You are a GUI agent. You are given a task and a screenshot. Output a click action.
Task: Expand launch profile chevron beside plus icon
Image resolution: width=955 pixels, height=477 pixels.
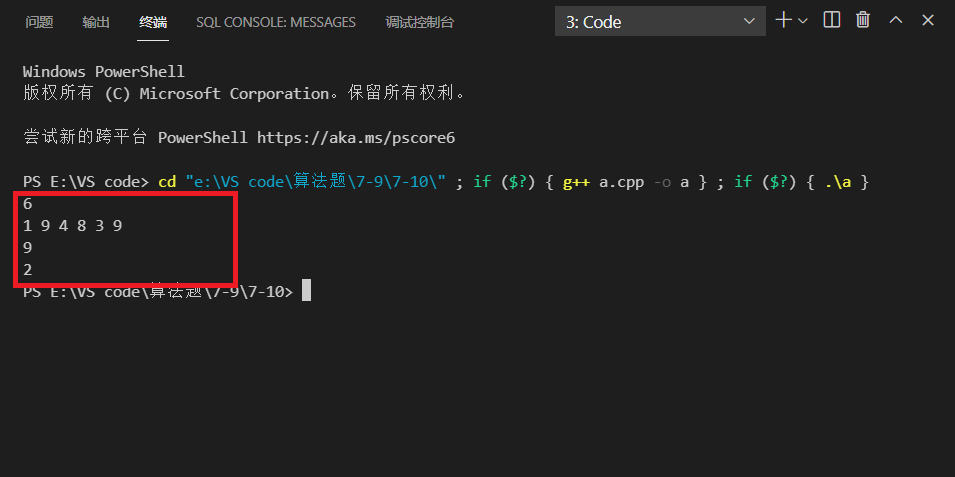[803, 20]
